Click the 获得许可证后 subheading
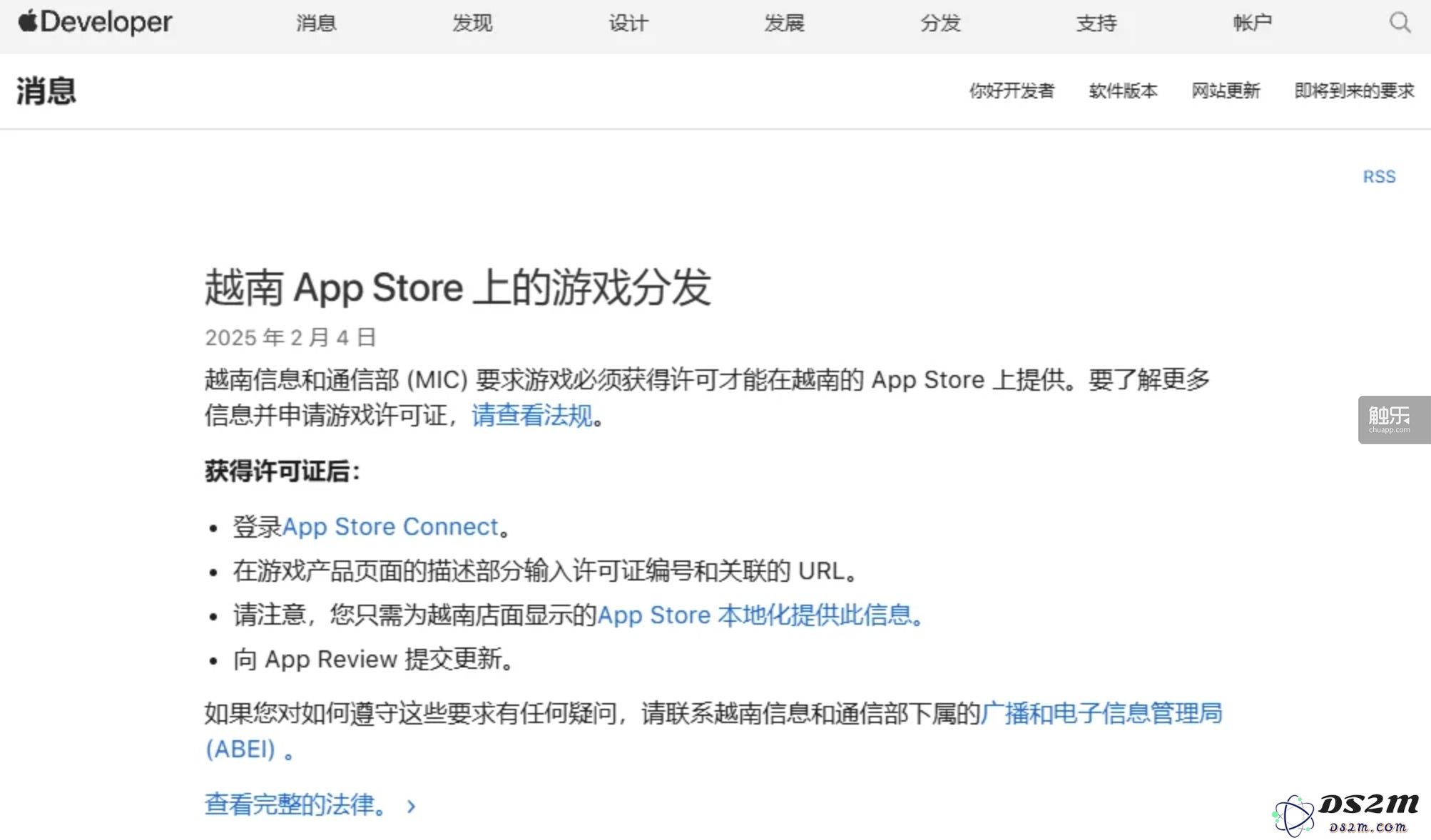The image size is (1431, 840). pyautogui.click(x=282, y=471)
